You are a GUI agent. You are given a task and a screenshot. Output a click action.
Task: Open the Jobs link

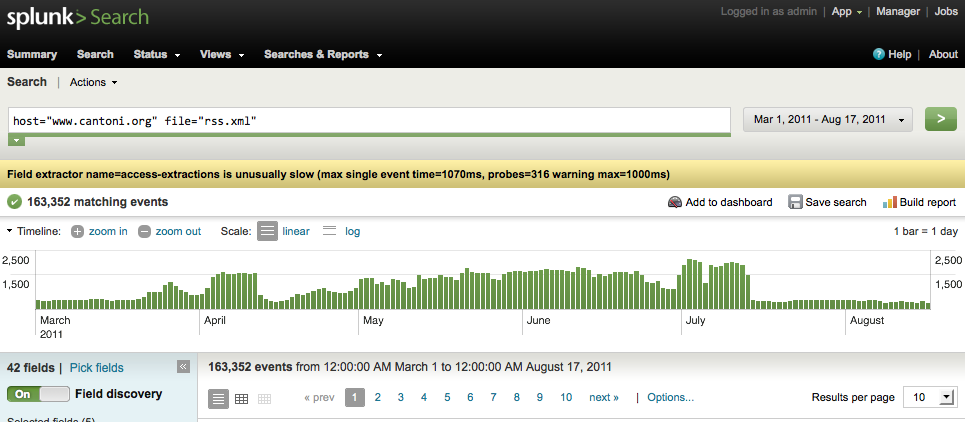946,11
